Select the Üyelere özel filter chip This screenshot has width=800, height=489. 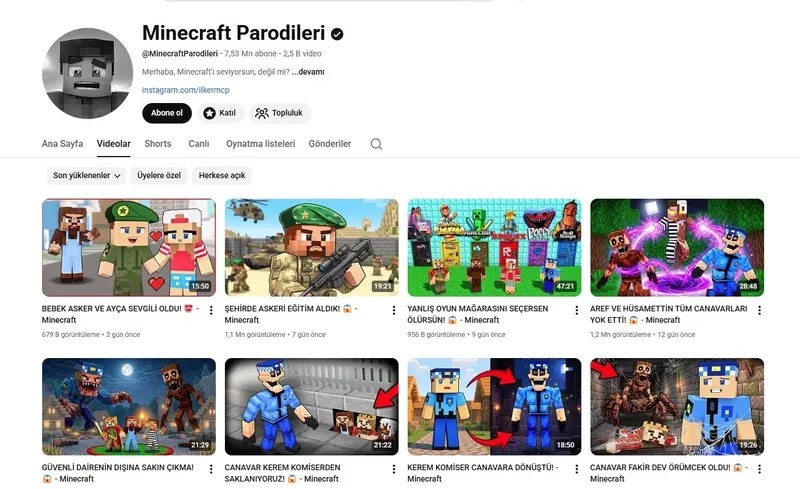coord(159,176)
